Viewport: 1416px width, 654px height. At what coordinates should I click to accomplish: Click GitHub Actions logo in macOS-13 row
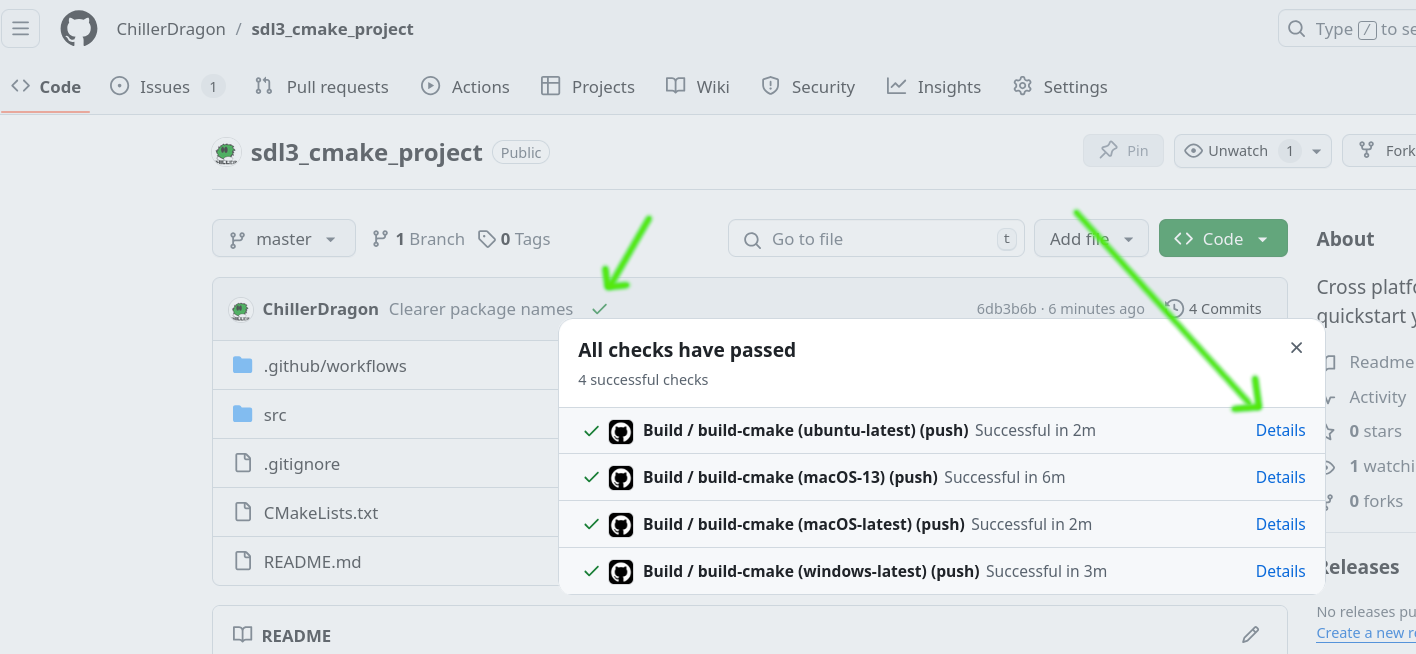pos(621,478)
